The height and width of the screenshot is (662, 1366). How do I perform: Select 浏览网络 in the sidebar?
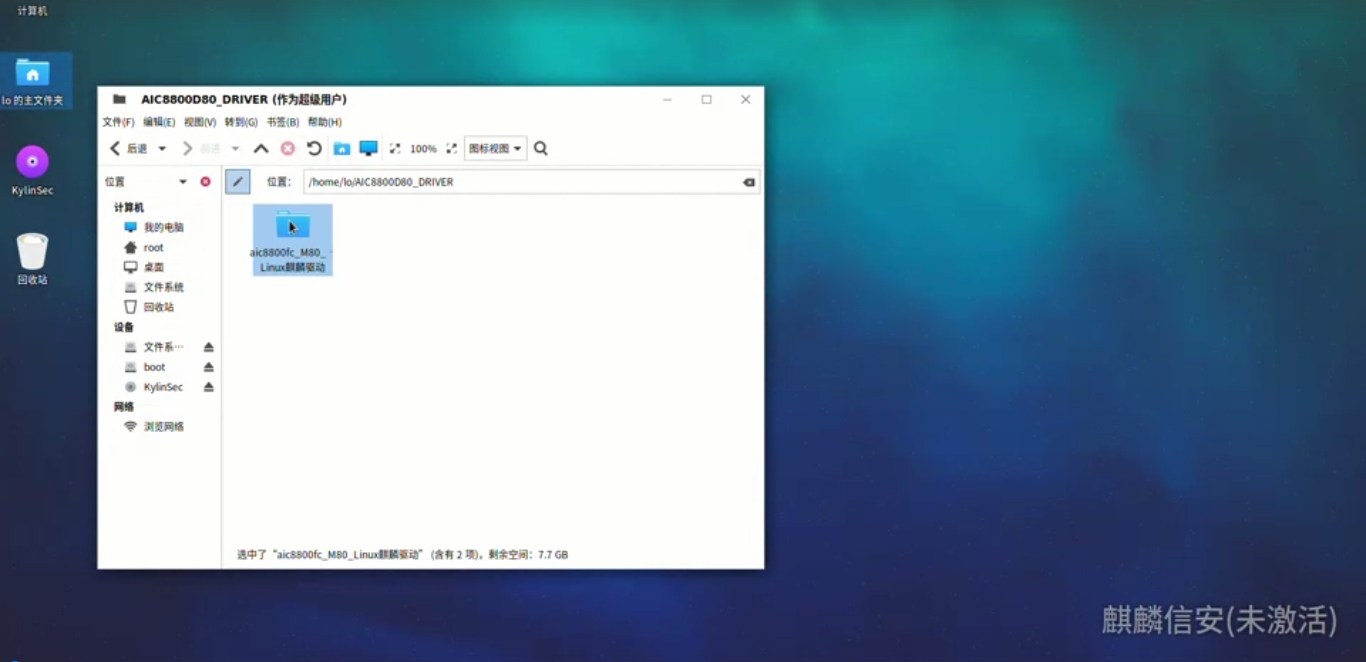coord(163,427)
